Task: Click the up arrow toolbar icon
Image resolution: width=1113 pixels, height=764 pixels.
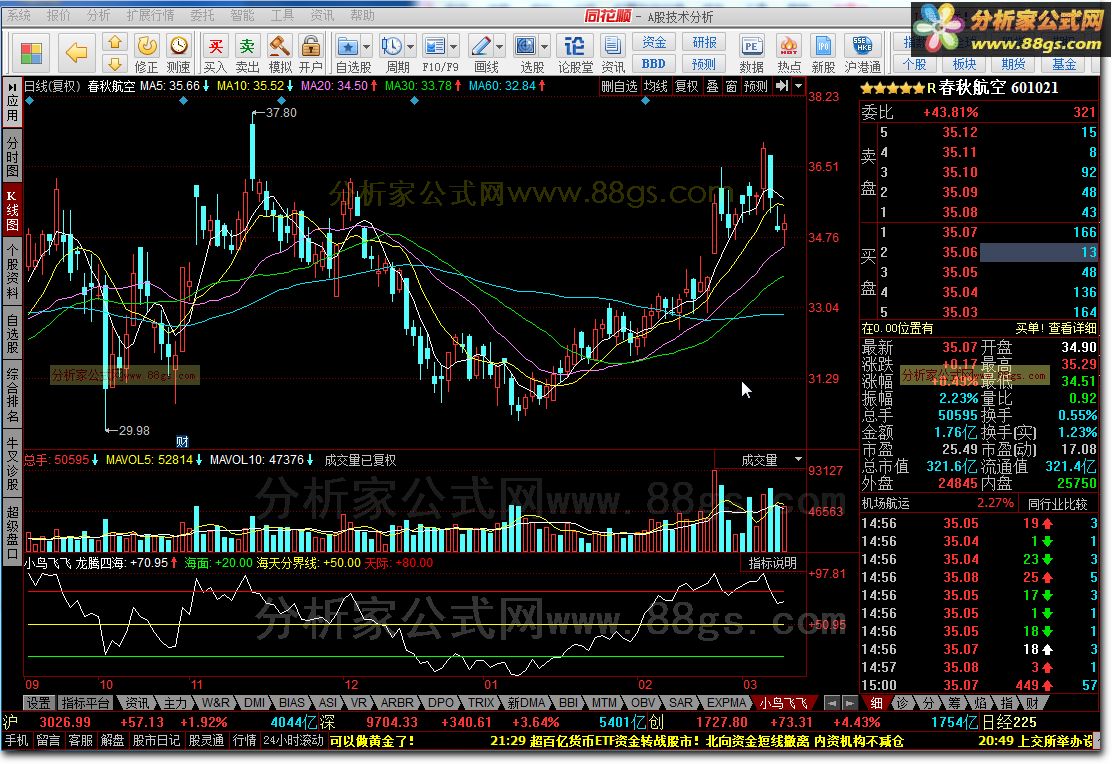Action: point(115,43)
